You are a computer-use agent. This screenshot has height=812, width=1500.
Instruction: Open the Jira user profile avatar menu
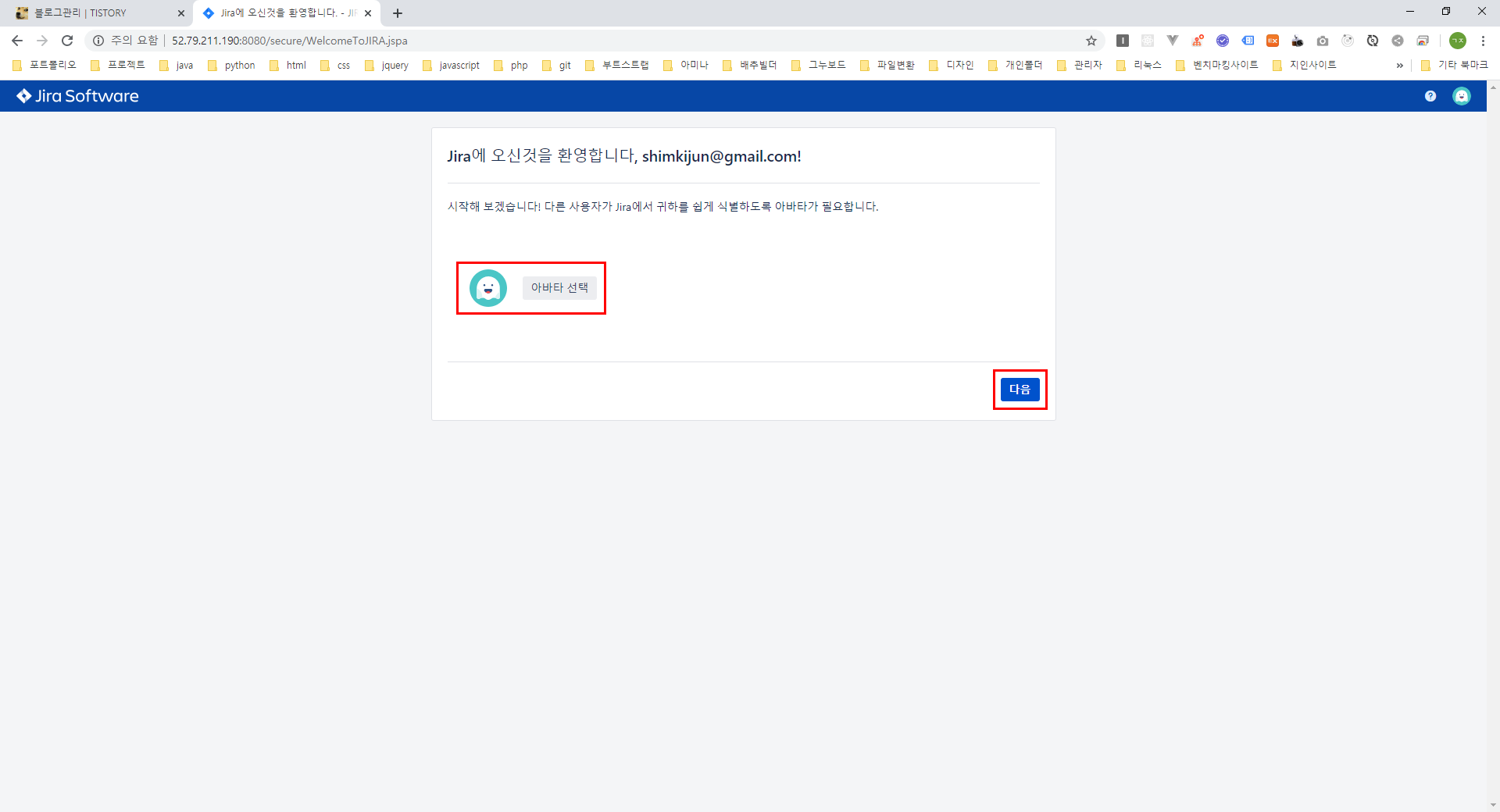coord(1462,96)
